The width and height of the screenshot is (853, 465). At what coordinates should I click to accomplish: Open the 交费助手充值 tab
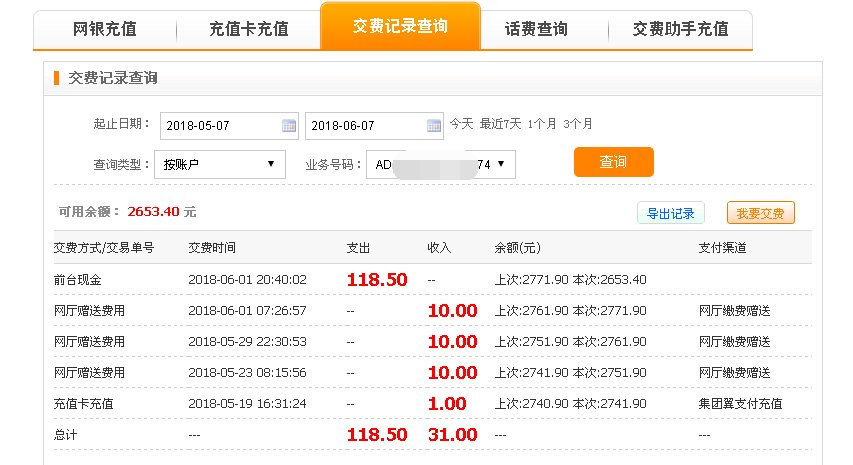pyautogui.click(x=680, y=29)
